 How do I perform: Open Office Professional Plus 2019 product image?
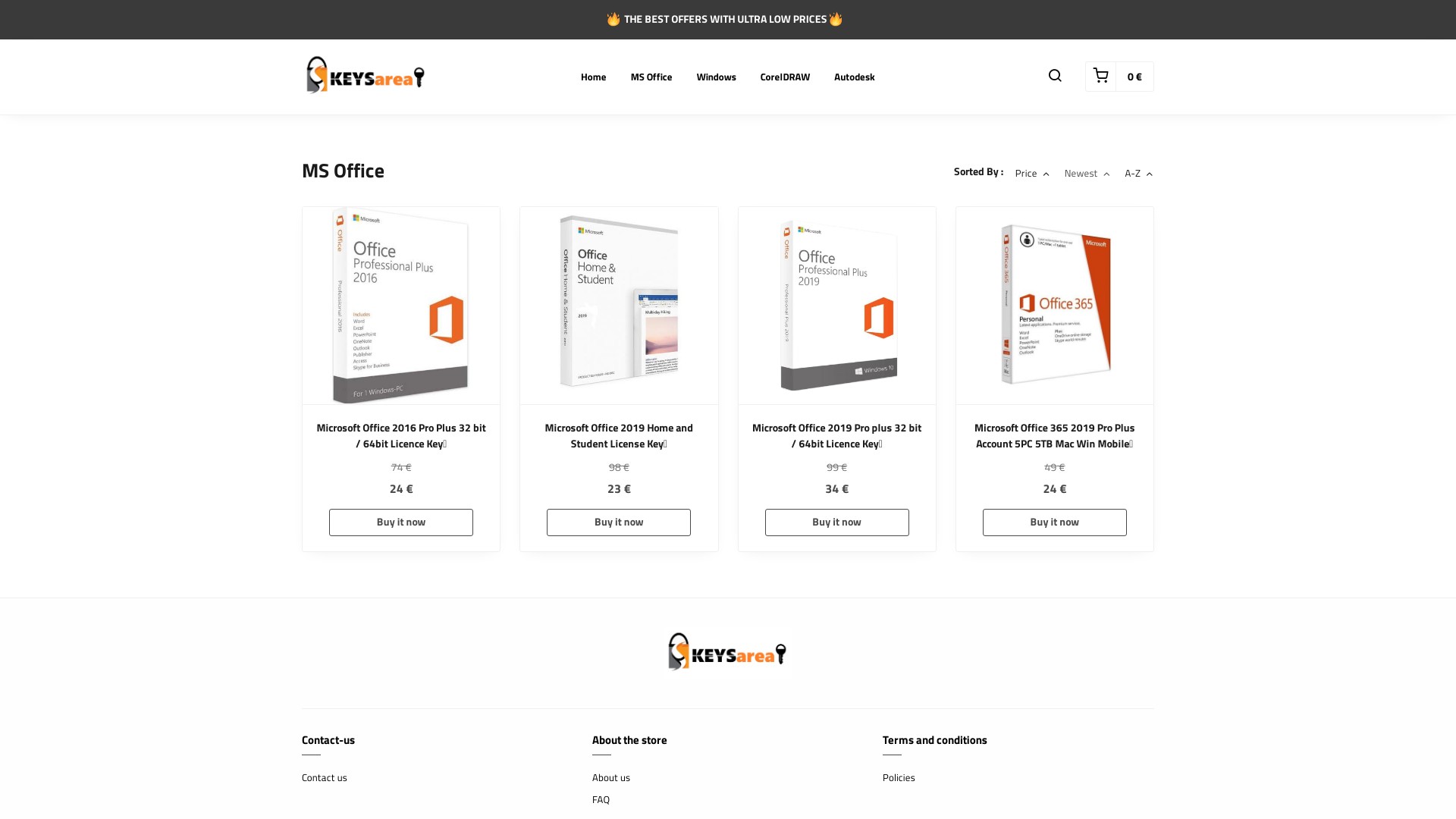tap(837, 306)
